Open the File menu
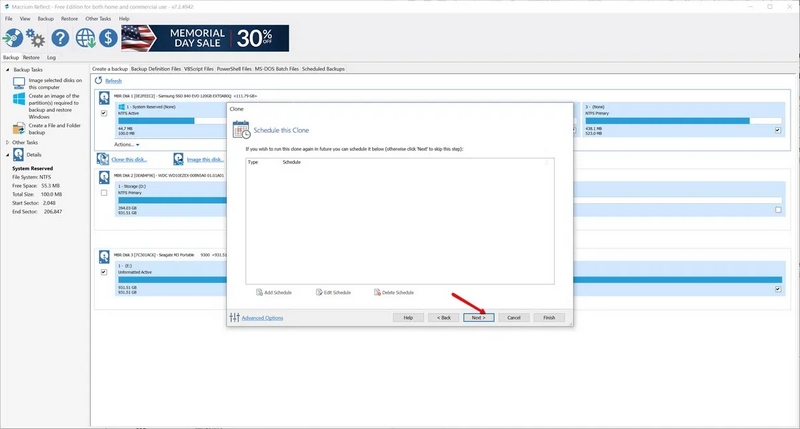Screen dimensions: 800x429 tap(9, 18)
